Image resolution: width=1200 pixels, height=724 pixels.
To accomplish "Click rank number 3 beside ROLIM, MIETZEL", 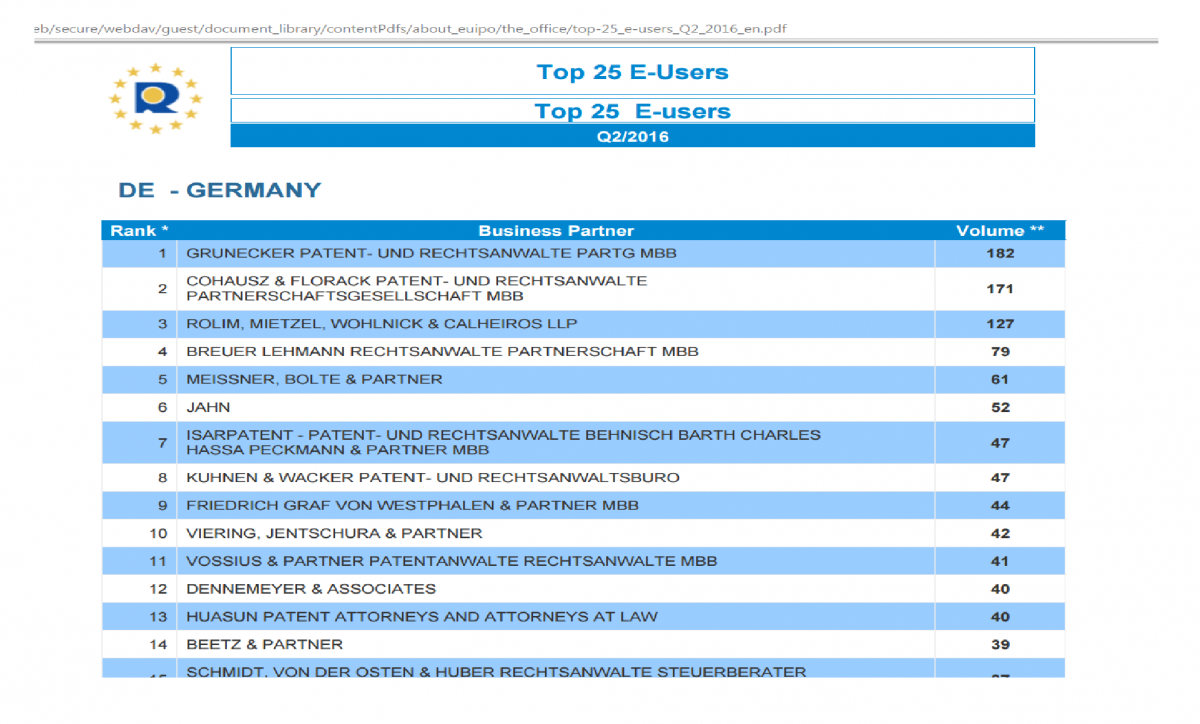I will coord(162,323).
